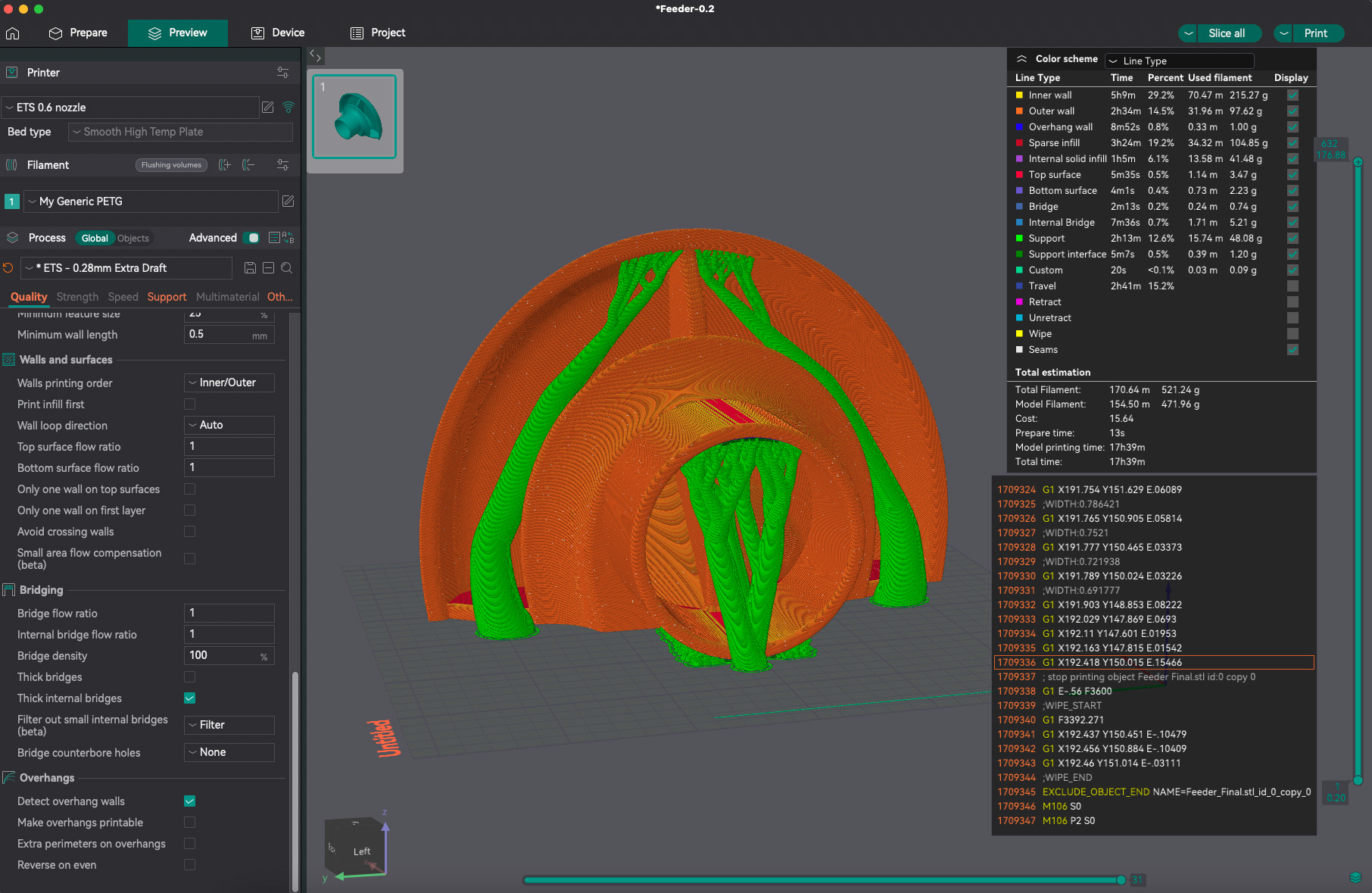The image size is (1372, 893).
Task: Open the printer preset dropdown
Action: pos(130,108)
